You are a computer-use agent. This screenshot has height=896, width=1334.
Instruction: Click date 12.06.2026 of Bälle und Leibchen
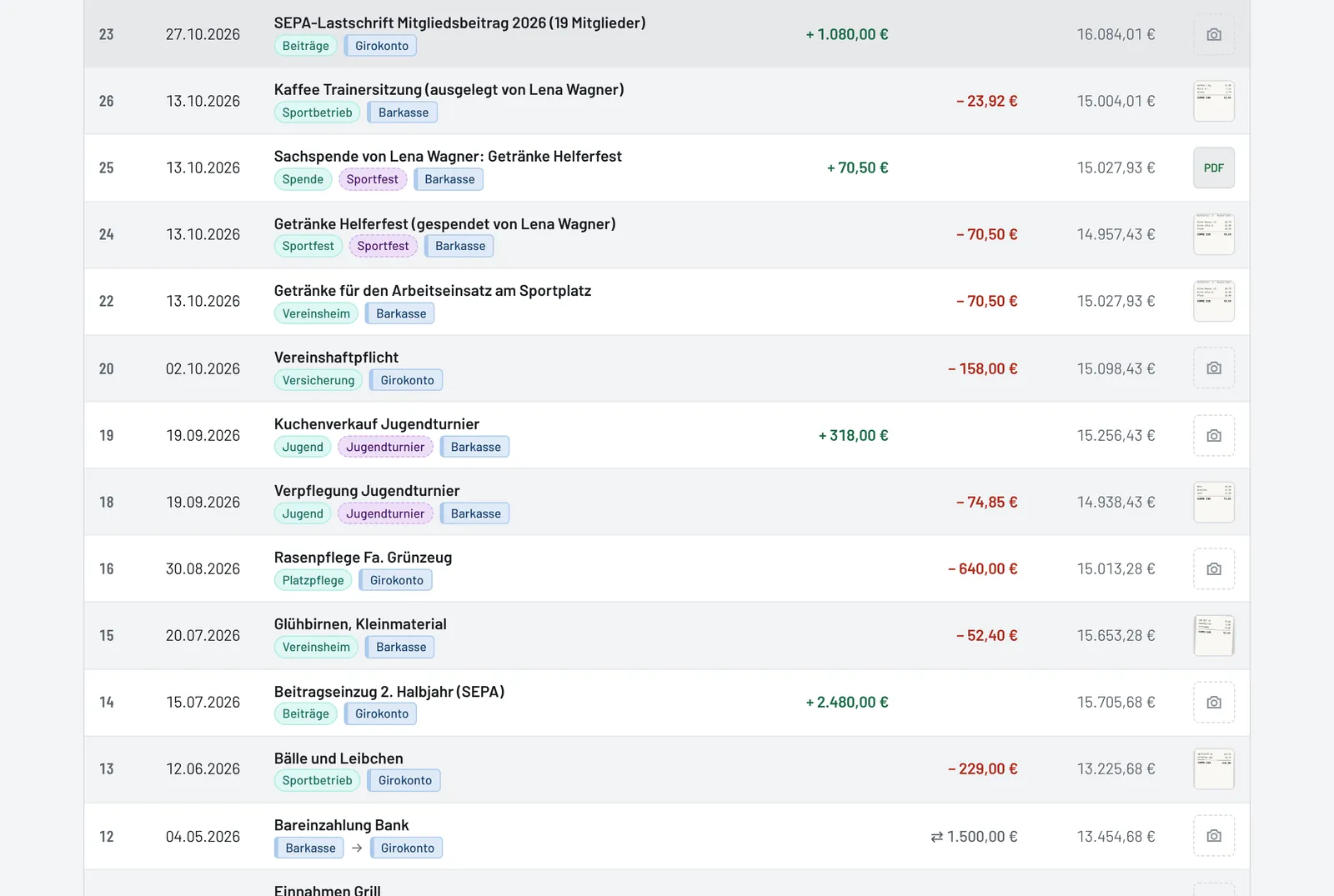tap(203, 768)
